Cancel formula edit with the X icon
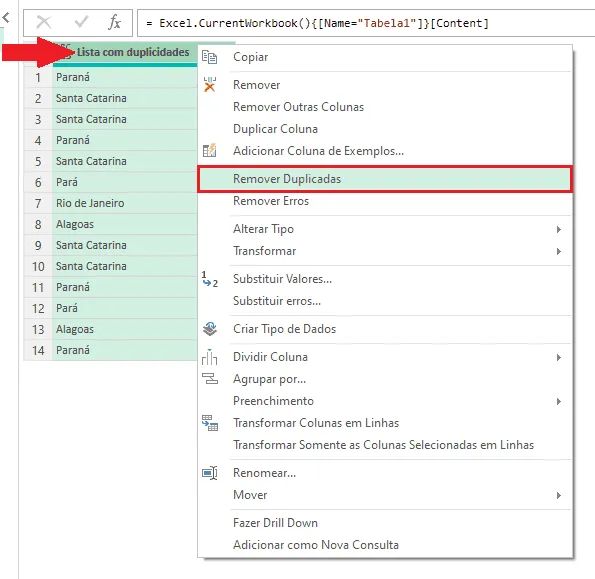The height and width of the screenshot is (579, 595). (x=44, y=22)
